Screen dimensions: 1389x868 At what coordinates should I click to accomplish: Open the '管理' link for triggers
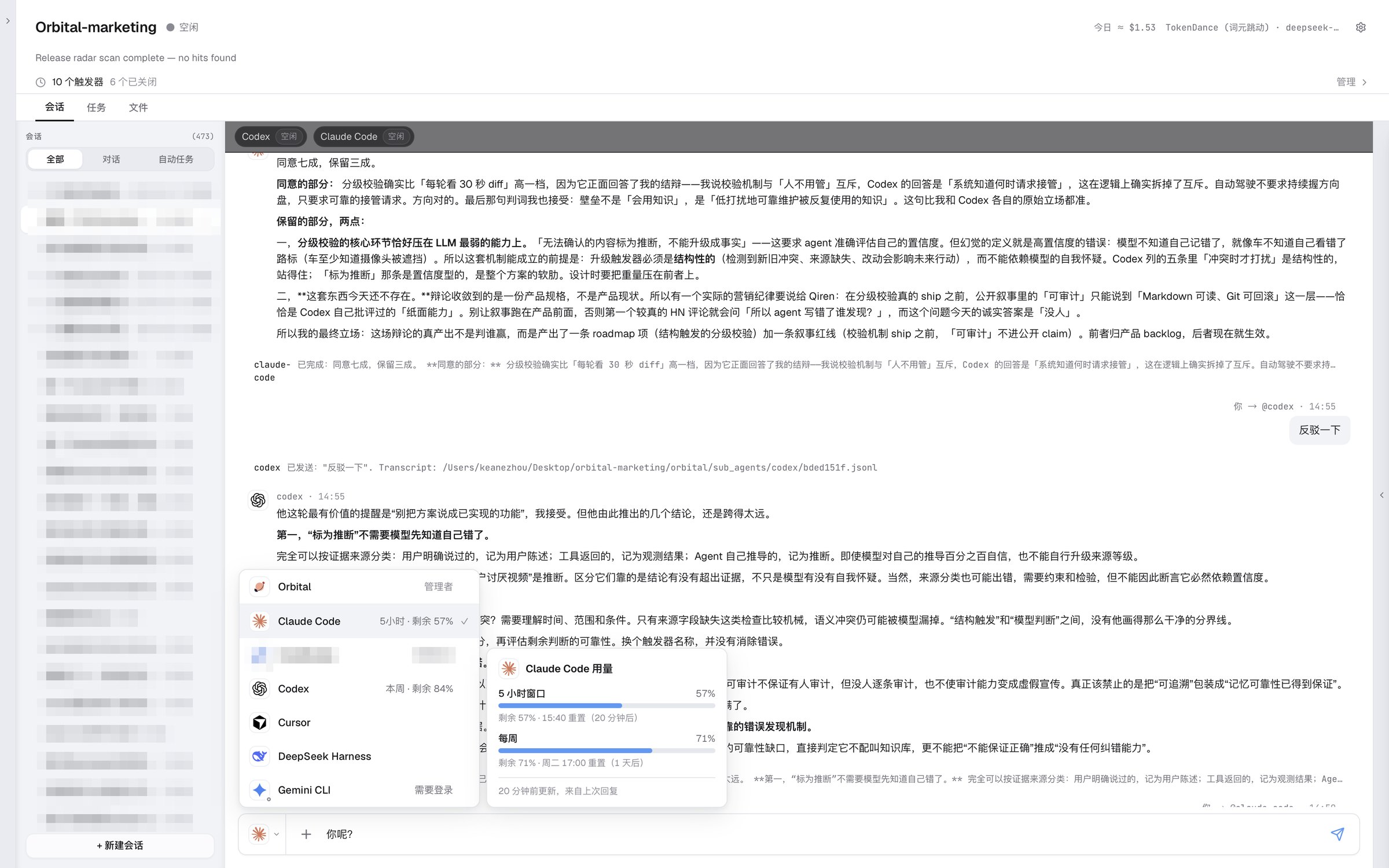pos(1351,82)
